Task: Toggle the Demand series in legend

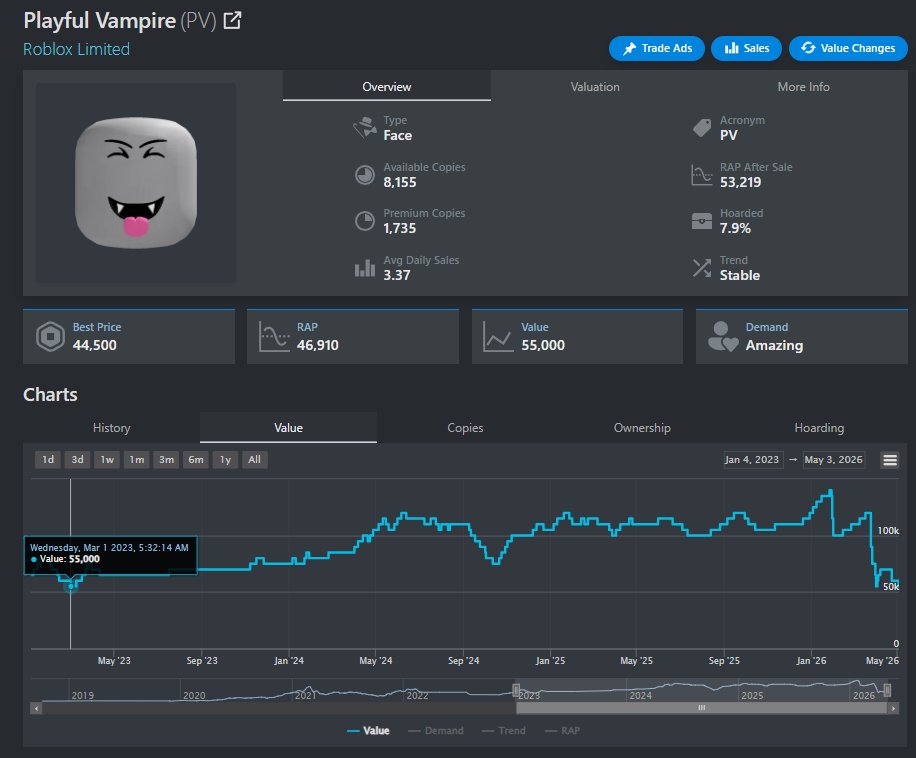Action: tap(436, 731)
